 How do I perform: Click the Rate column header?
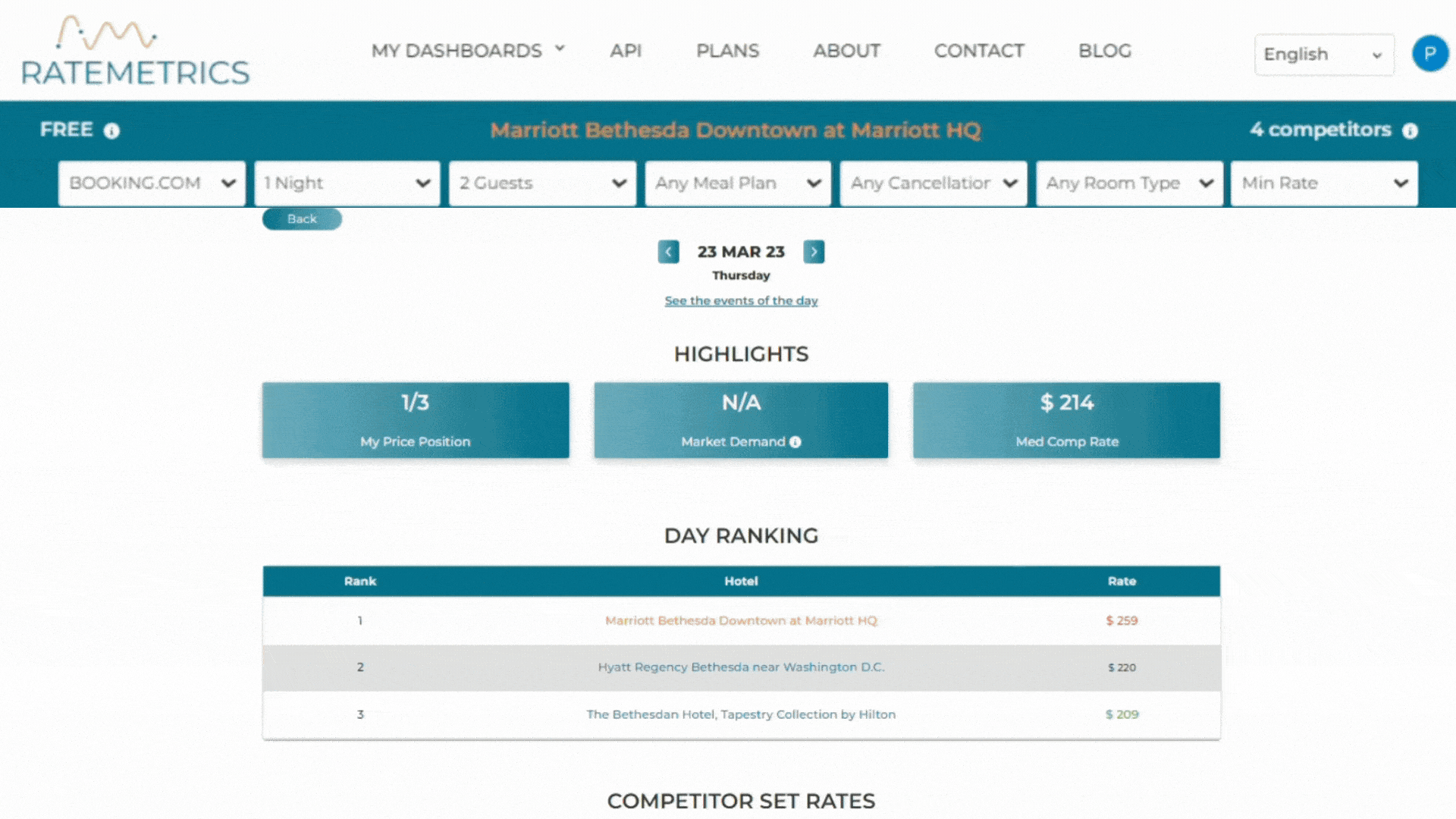click(1122, 582)
